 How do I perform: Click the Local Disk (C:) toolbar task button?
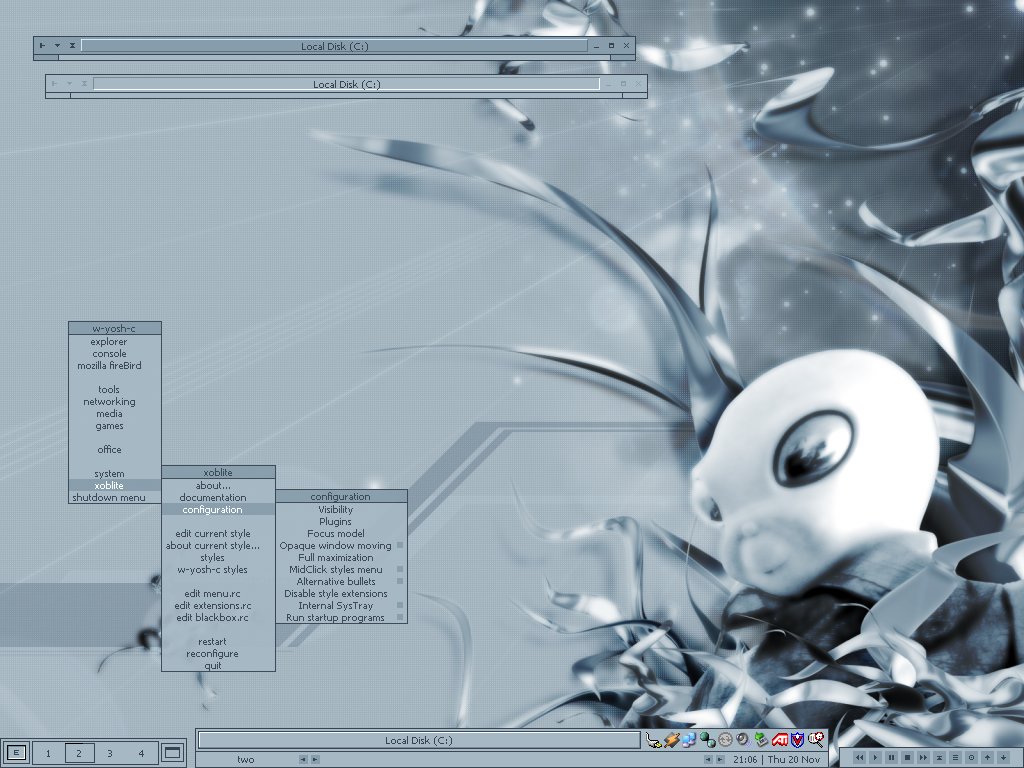[419, 740]
